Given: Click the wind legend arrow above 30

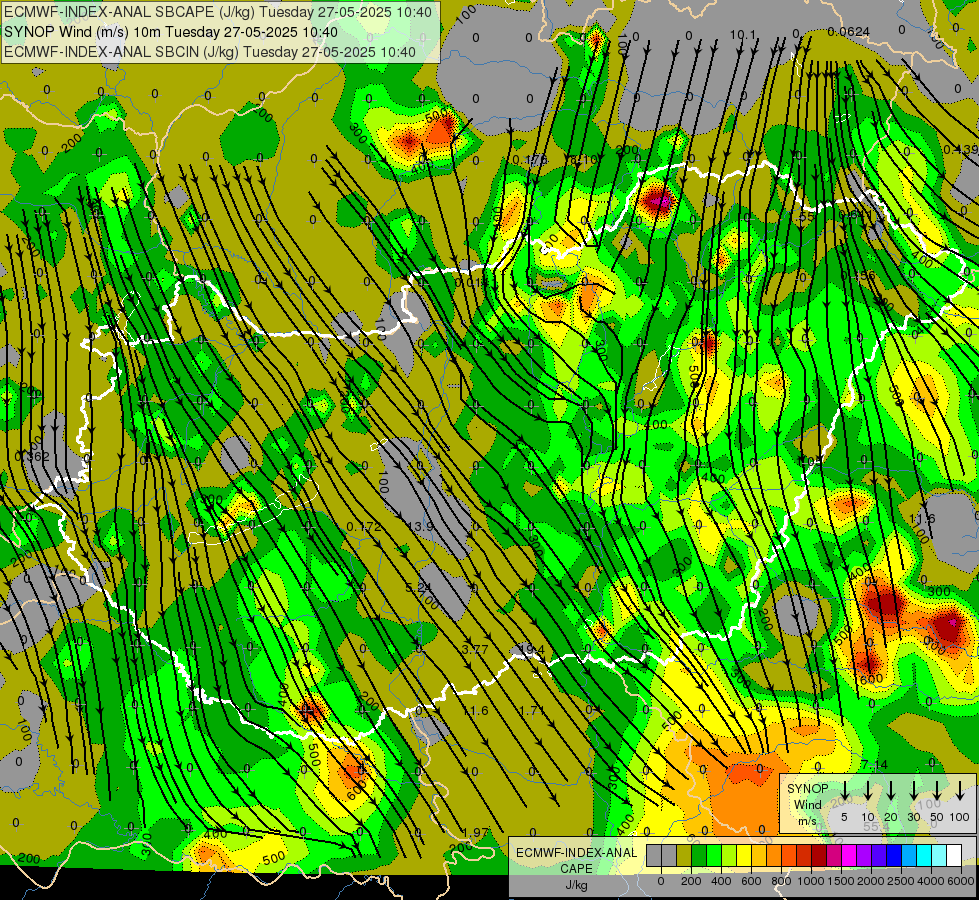Looking at the screenshot, I should point(913,790).
